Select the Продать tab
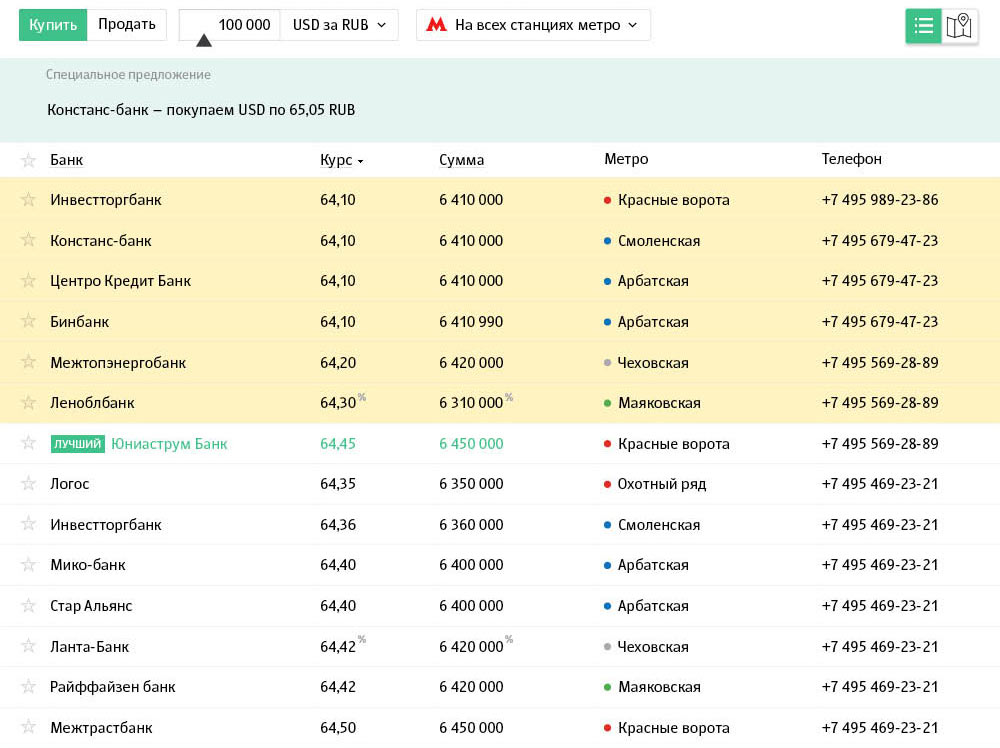 click(x=126, y=25)
